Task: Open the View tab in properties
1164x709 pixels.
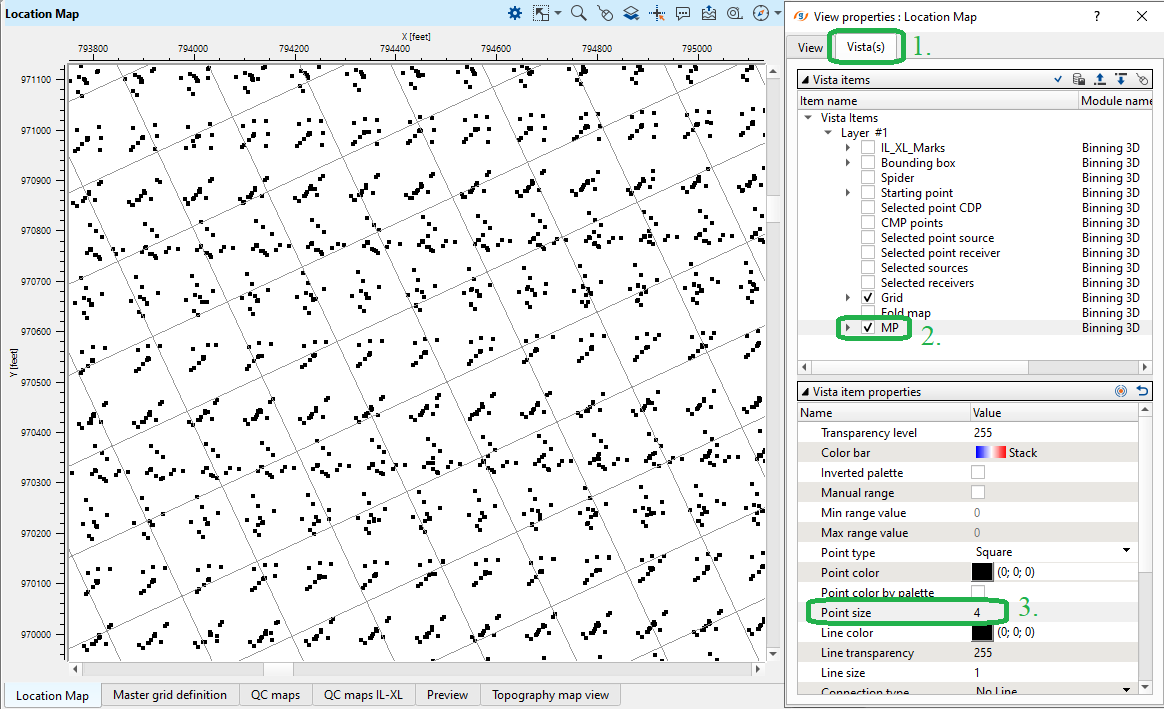Action: point(810,47)
